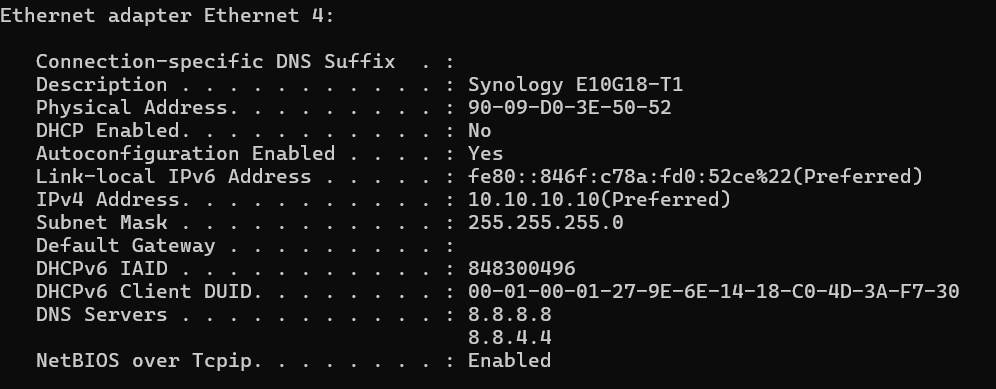Click the DNS server 8.8.8.8
Viewport: 996px width, 389px height.
pos(509,314)
